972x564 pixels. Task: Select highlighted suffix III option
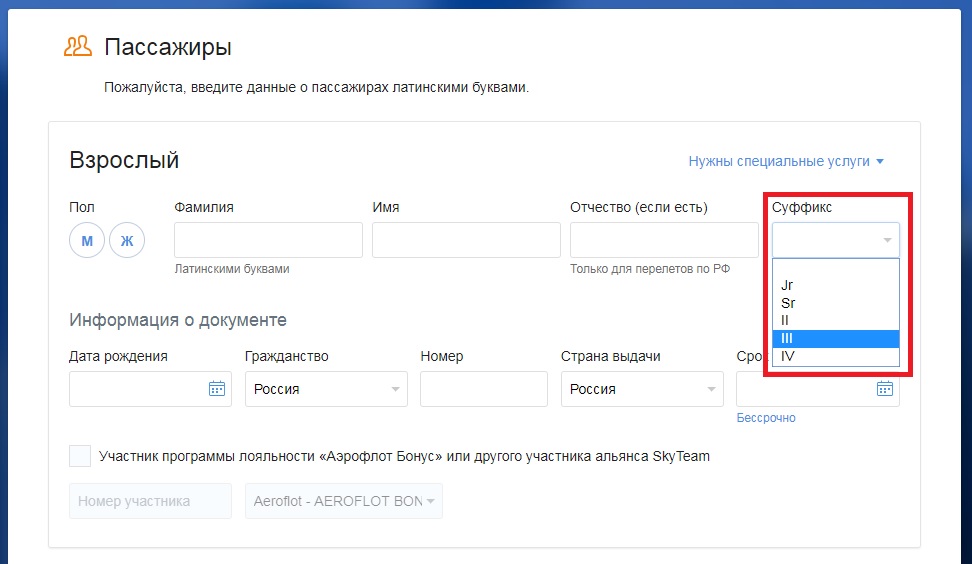tap(788, 338)
